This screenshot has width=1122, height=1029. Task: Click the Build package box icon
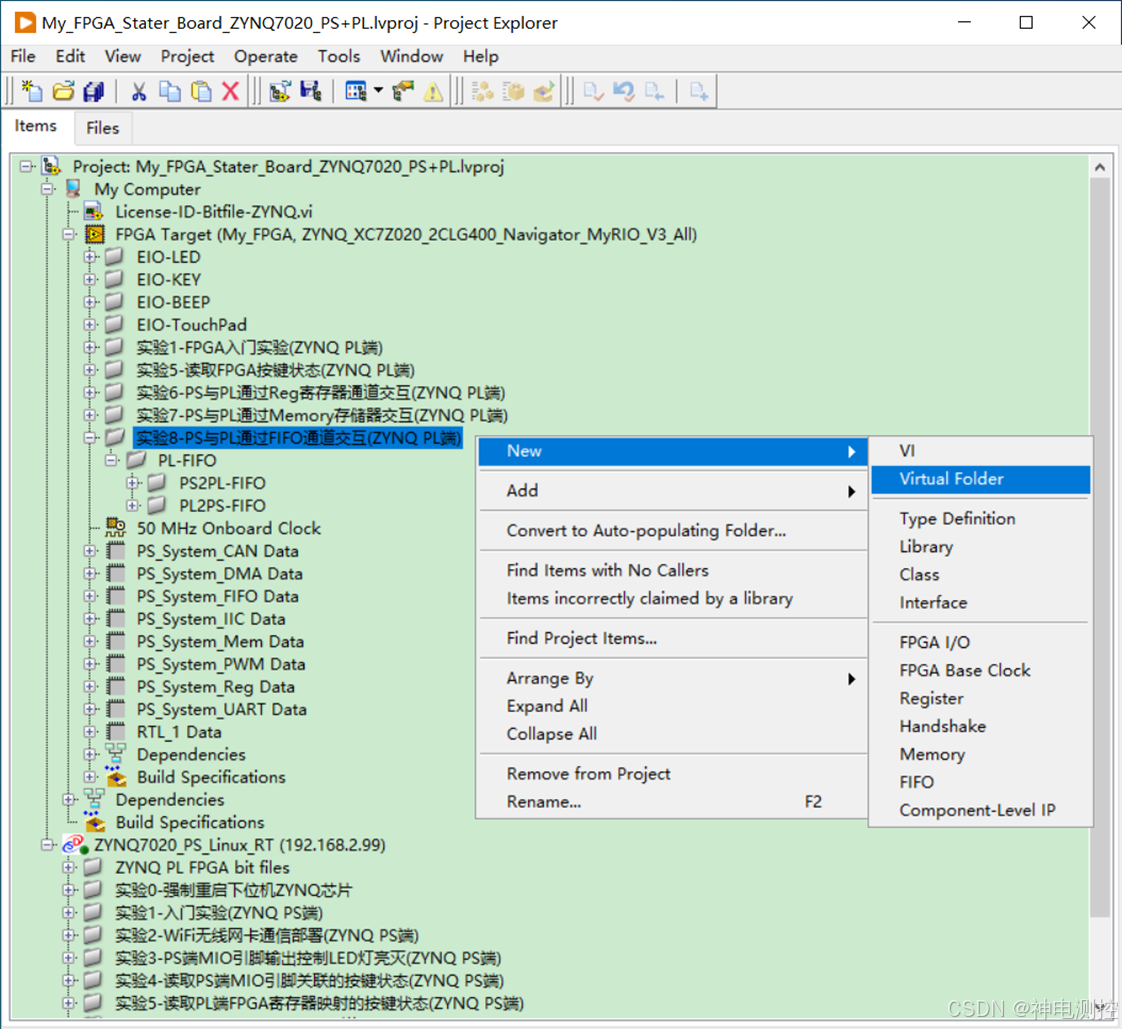click(513, 91)
